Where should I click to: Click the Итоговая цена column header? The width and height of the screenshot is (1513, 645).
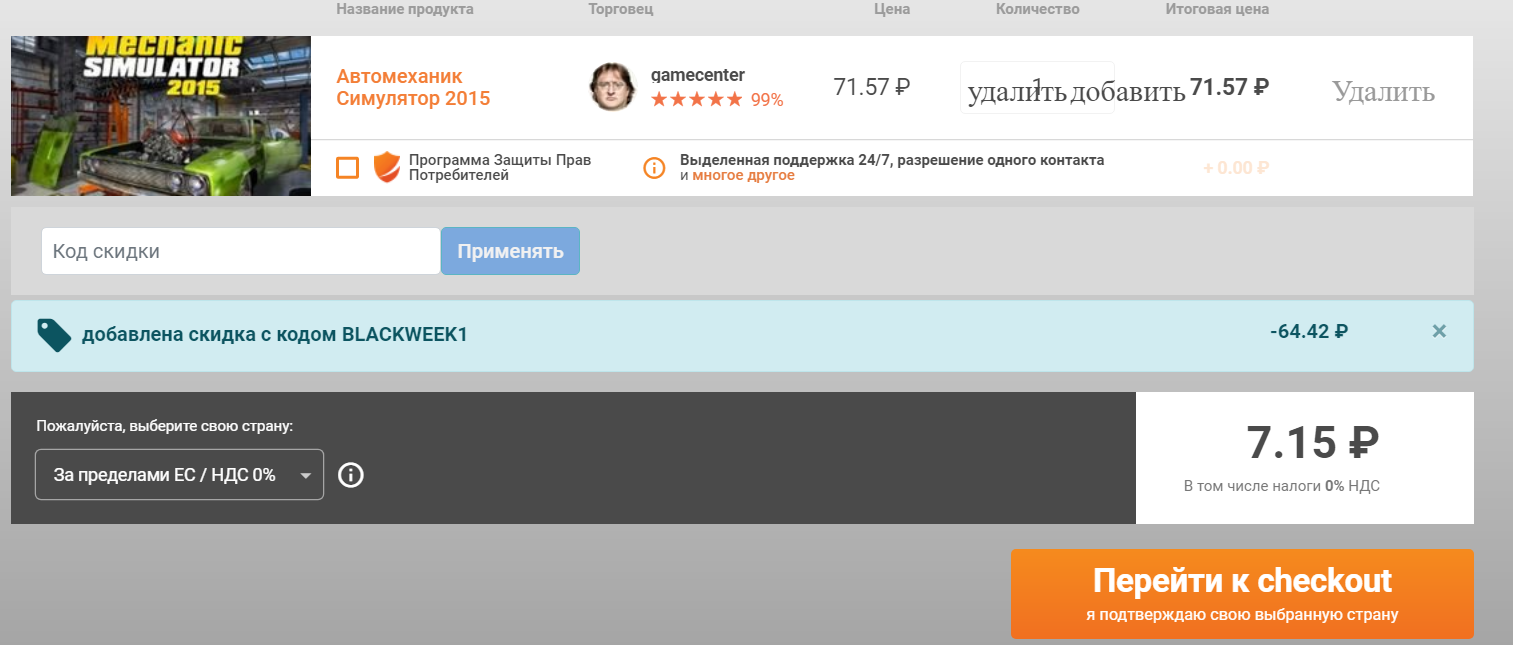[x=1217, y=9]
